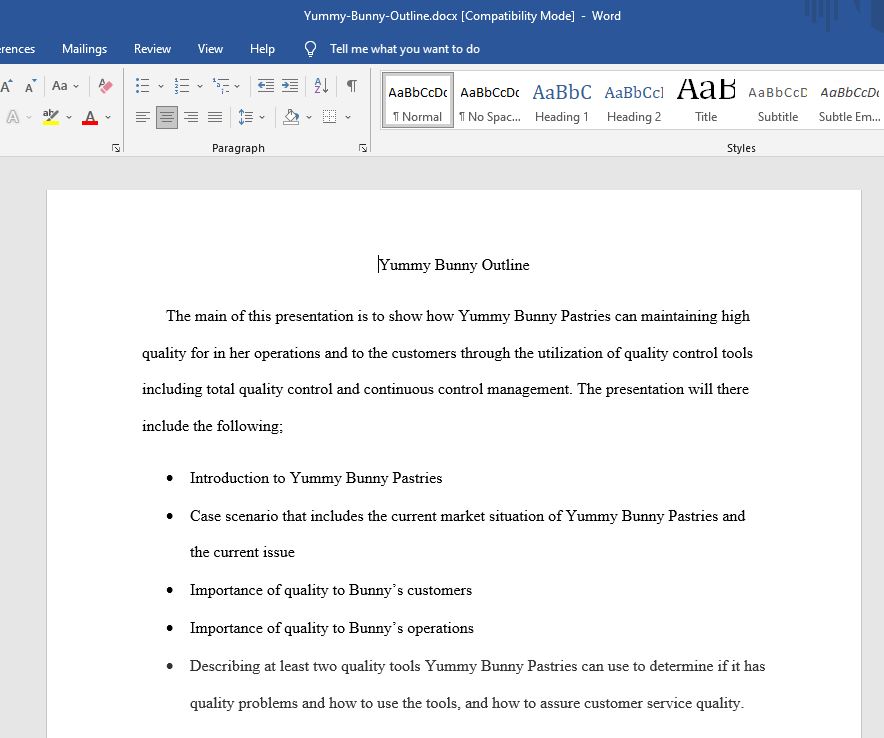
Task: Expand the Borders dropdown arrow
Action: coord(348,118)
